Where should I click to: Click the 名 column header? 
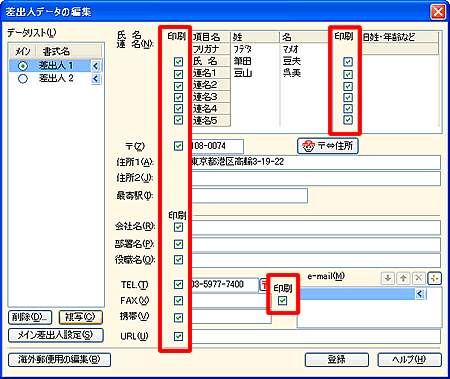coord(304,37)
